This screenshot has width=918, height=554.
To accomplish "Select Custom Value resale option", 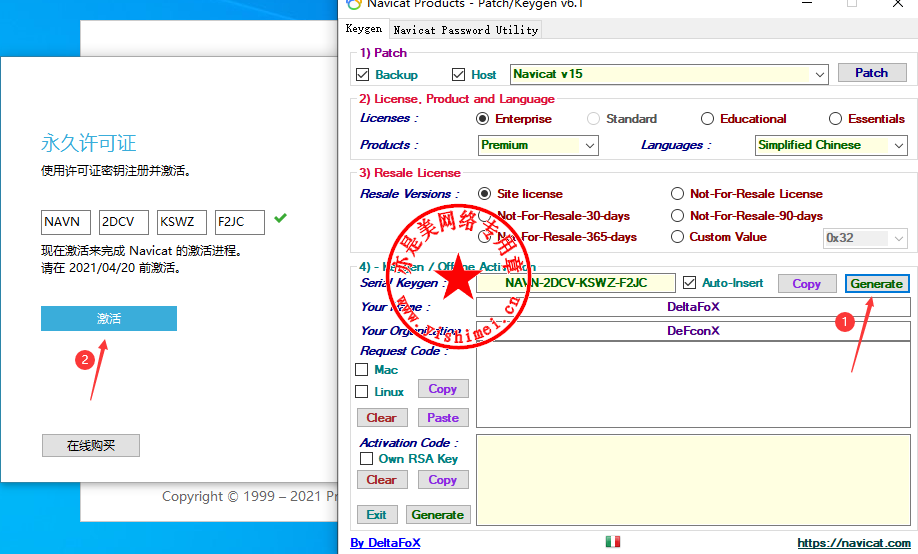I will tap(677, 237).
